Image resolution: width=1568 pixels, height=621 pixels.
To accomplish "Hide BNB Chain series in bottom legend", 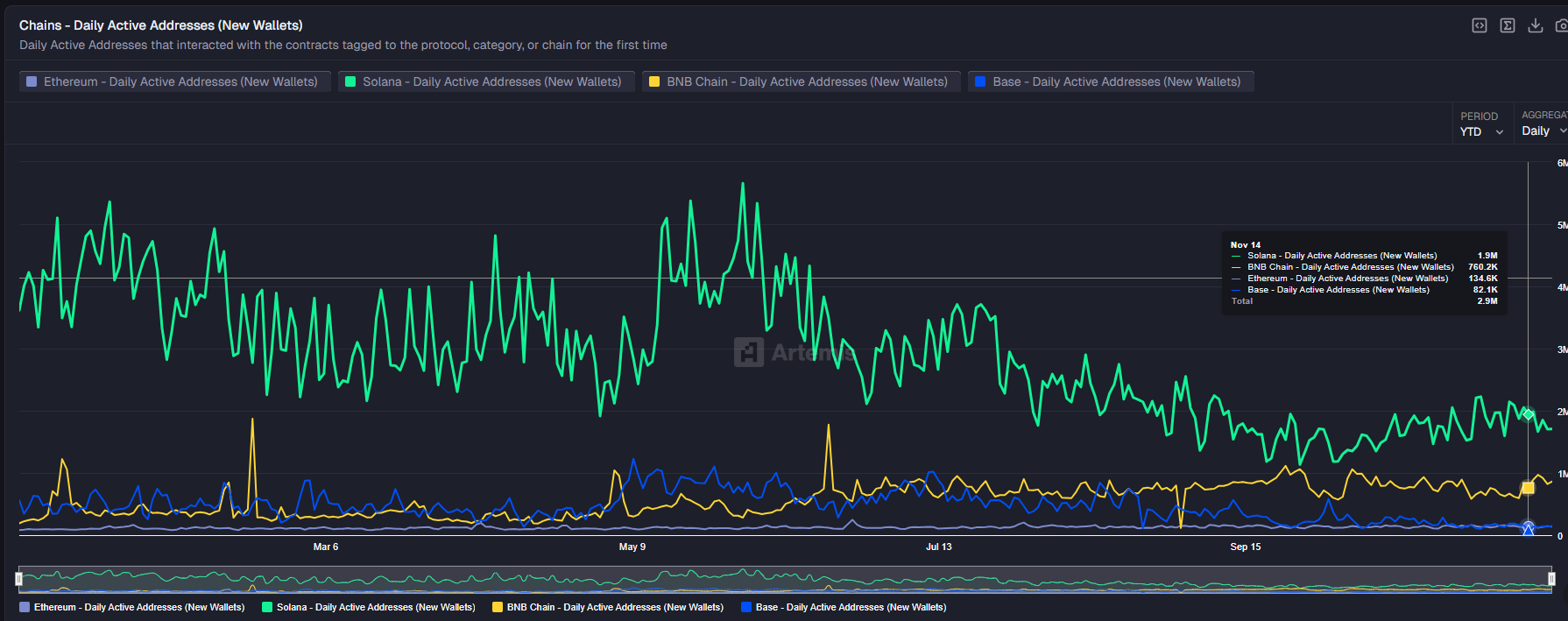I will (x=608, y=607).
